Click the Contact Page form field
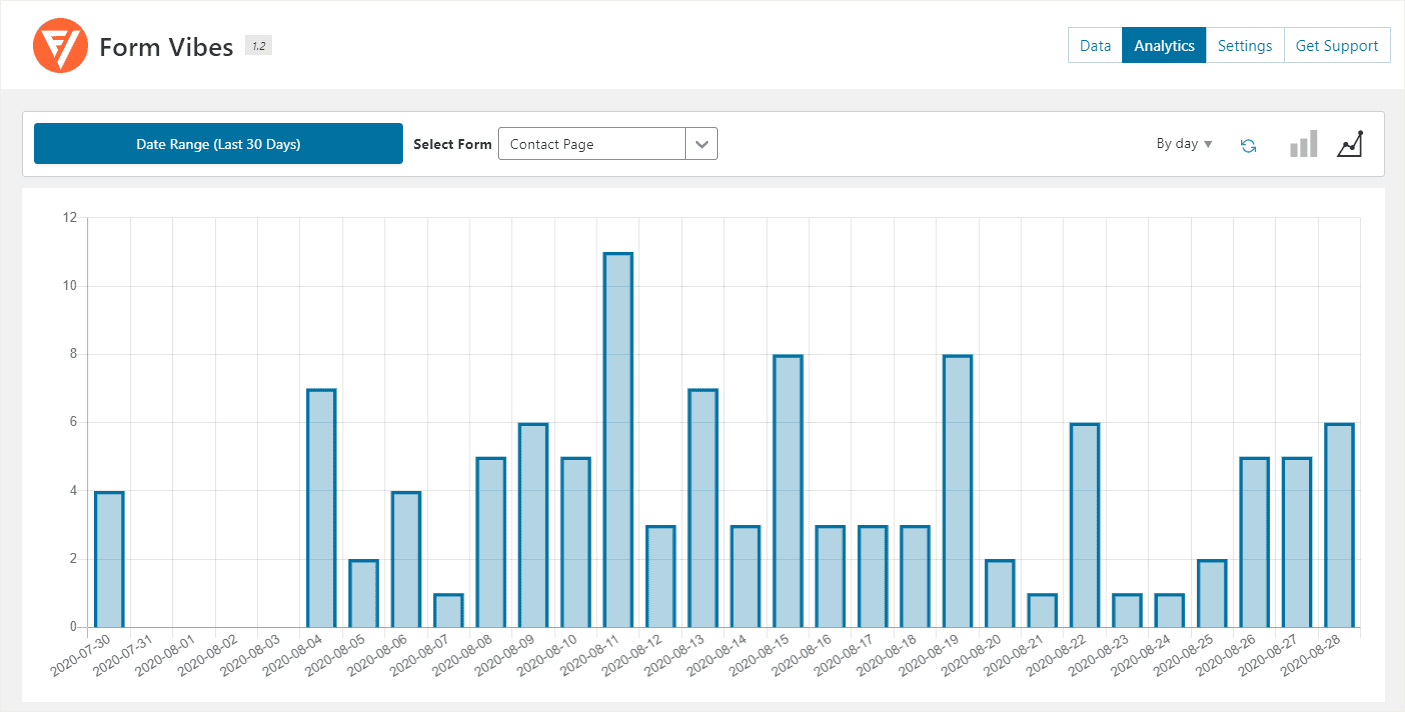The width and height of the screenshot is (1405, 712). [x=591, y=144]
